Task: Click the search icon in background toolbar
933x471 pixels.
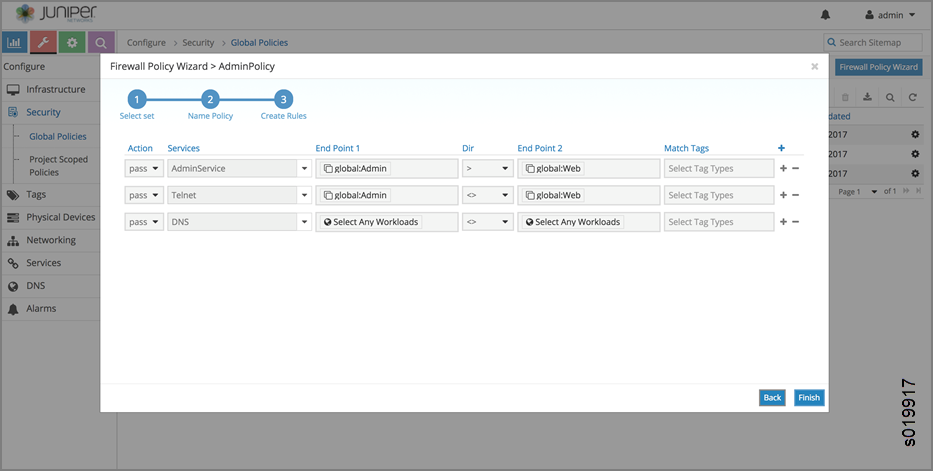Action: coord(890,97)
